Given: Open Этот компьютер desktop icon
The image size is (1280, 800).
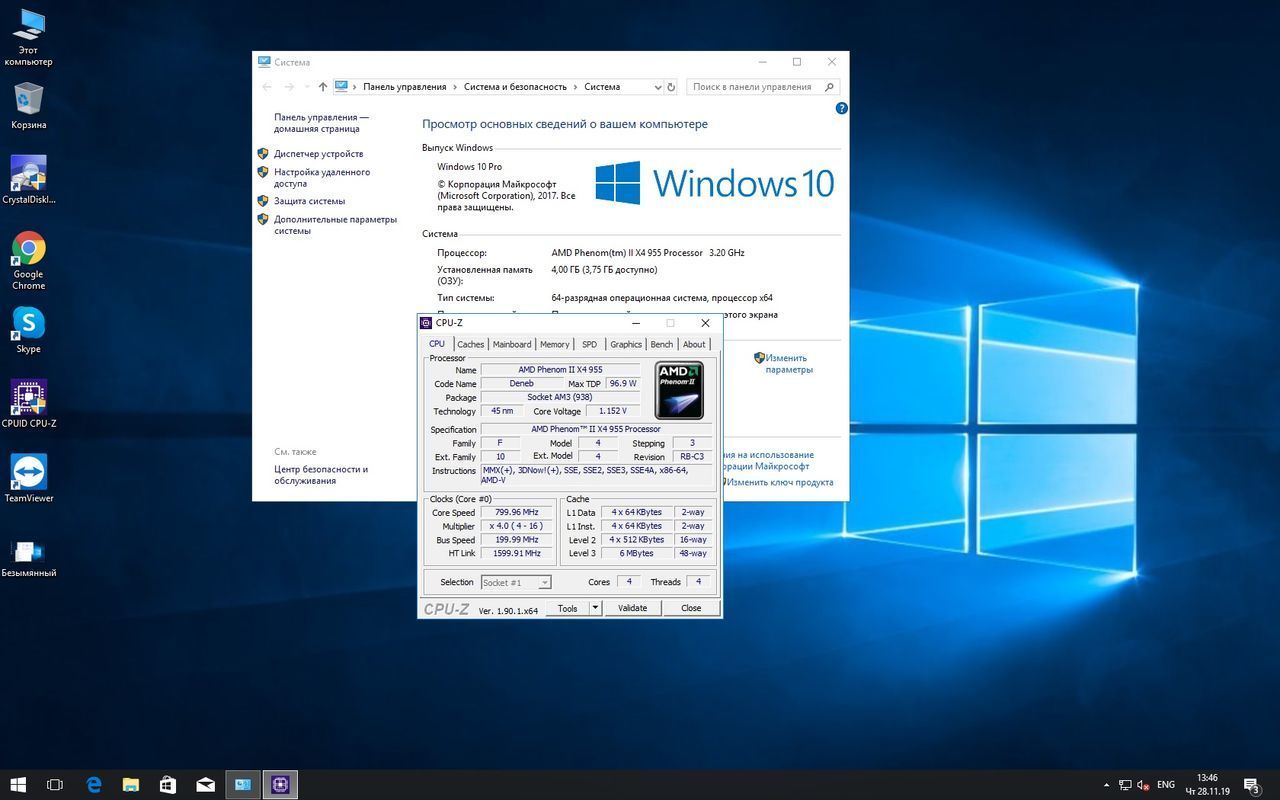Looking at the screenshot, I should click(28, 38).
